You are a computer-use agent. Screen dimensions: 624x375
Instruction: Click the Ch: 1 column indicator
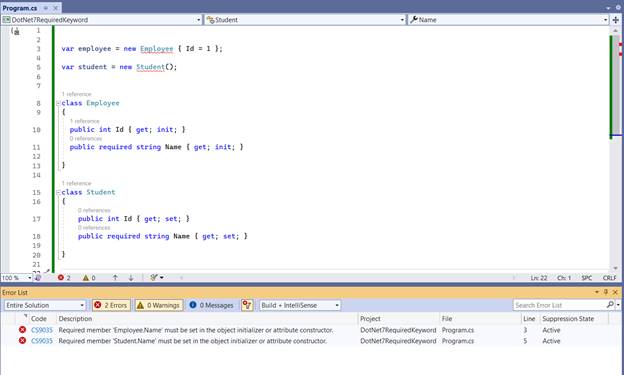(x=564, y=278)
